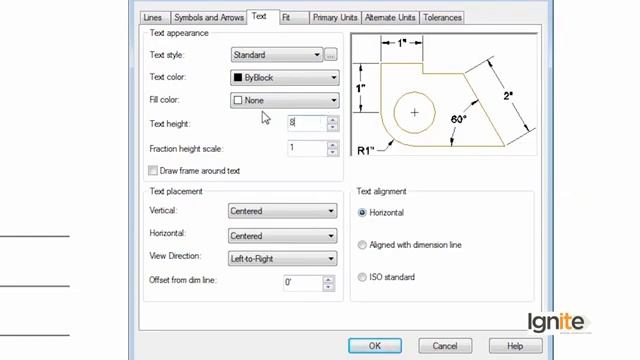Open the Alternate Units tab
The height and width of the screenshot is (360, 640).
390,18
